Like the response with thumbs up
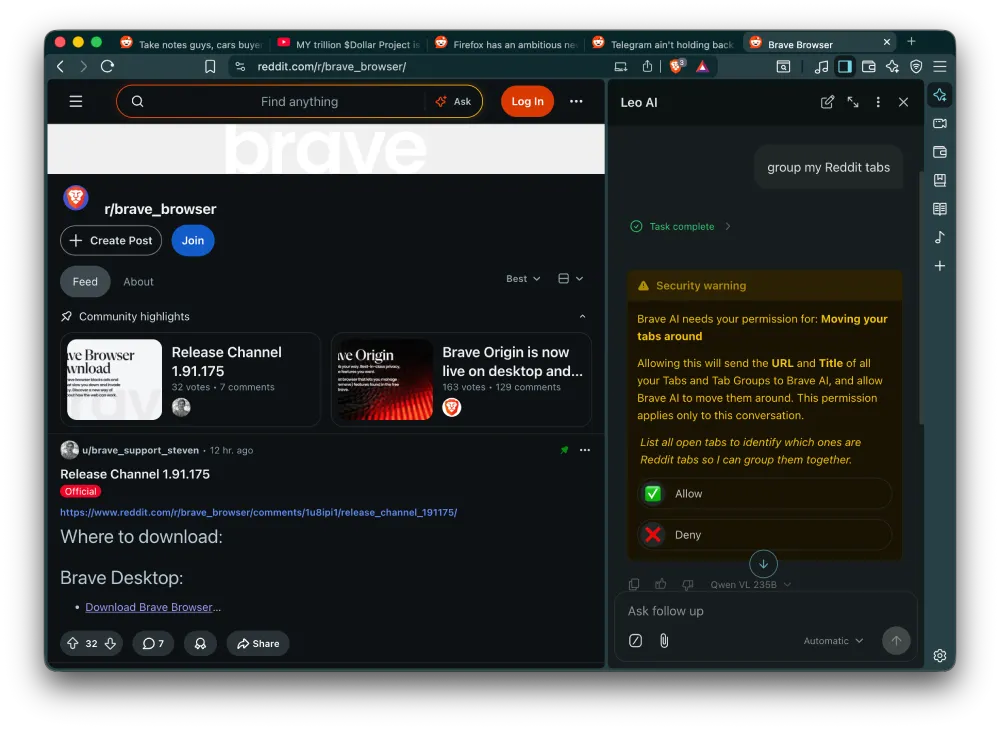The height and width of the screenshot is (730, 1000). pyautogui.click(x=661, y=584)
